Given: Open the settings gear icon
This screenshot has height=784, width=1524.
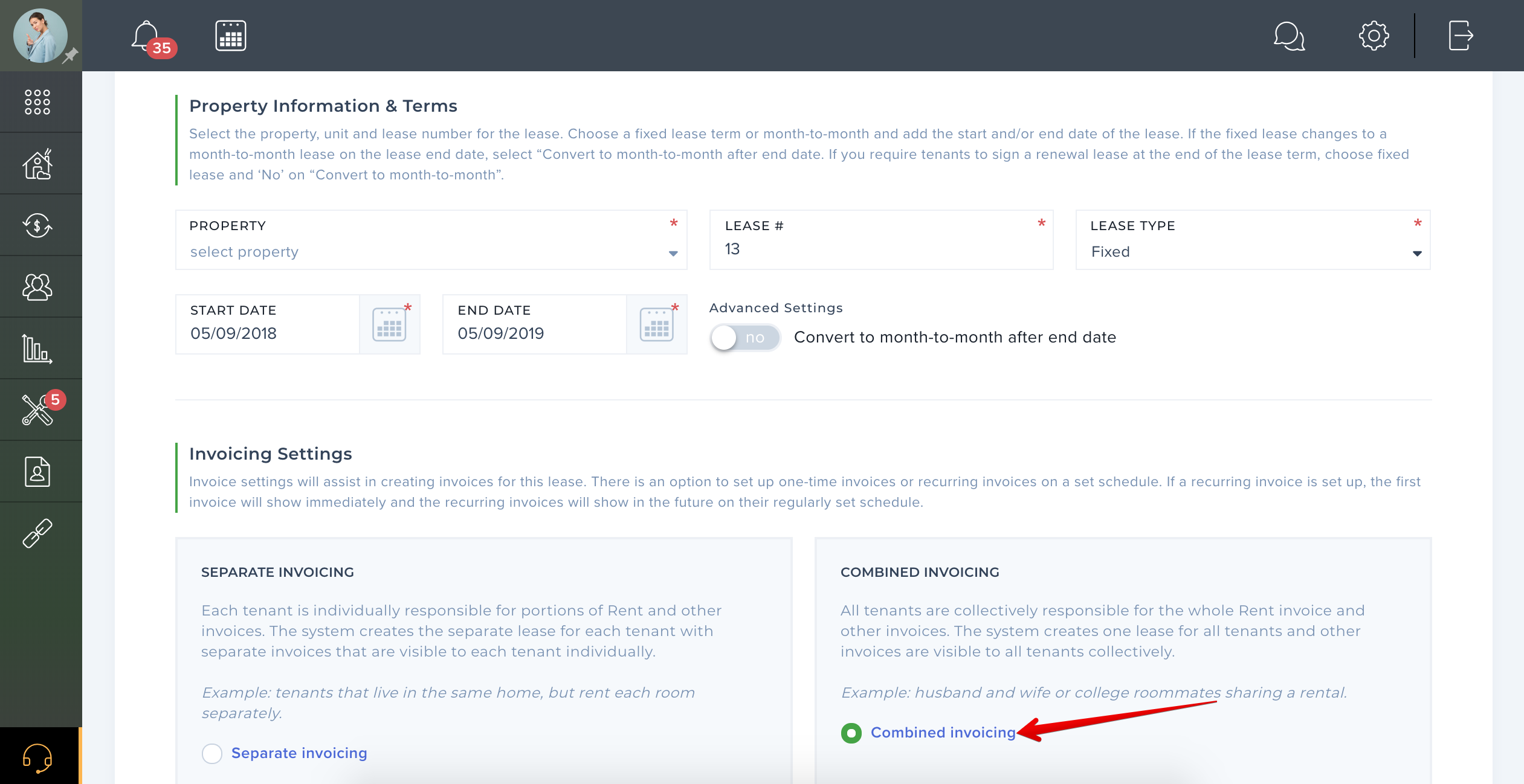Looking at the screenshot, I should coord(1374,36).
